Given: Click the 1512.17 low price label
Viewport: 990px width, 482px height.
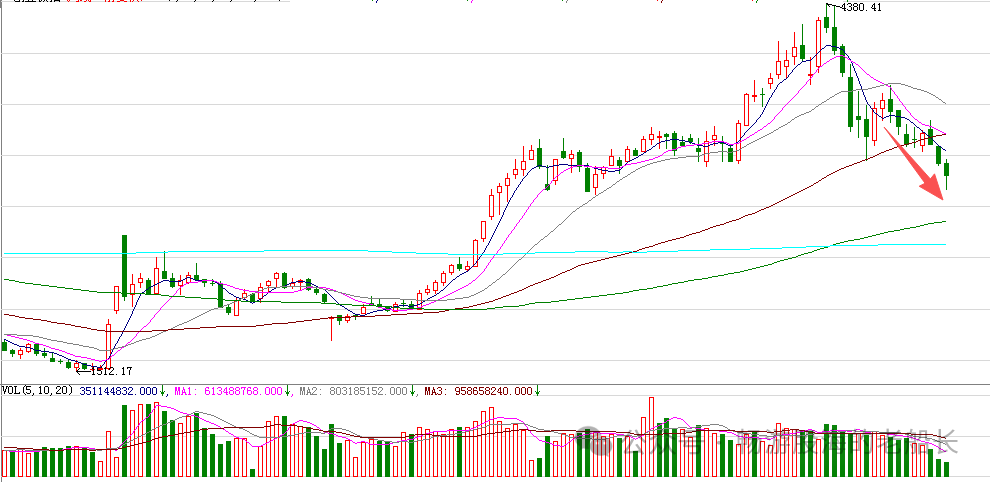Looking at the screenshot, I should (x=112, y=371).
